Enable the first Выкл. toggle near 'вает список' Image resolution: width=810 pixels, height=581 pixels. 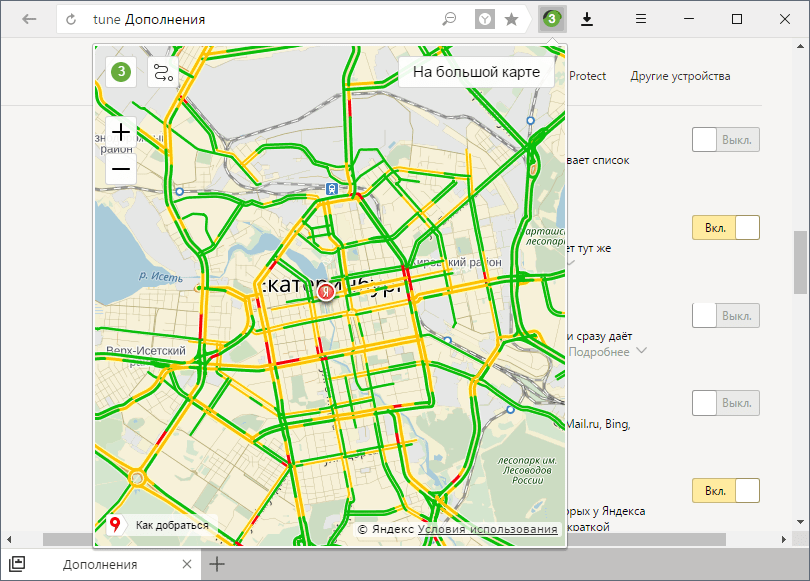pyautogui.click(x=726, y=139)
